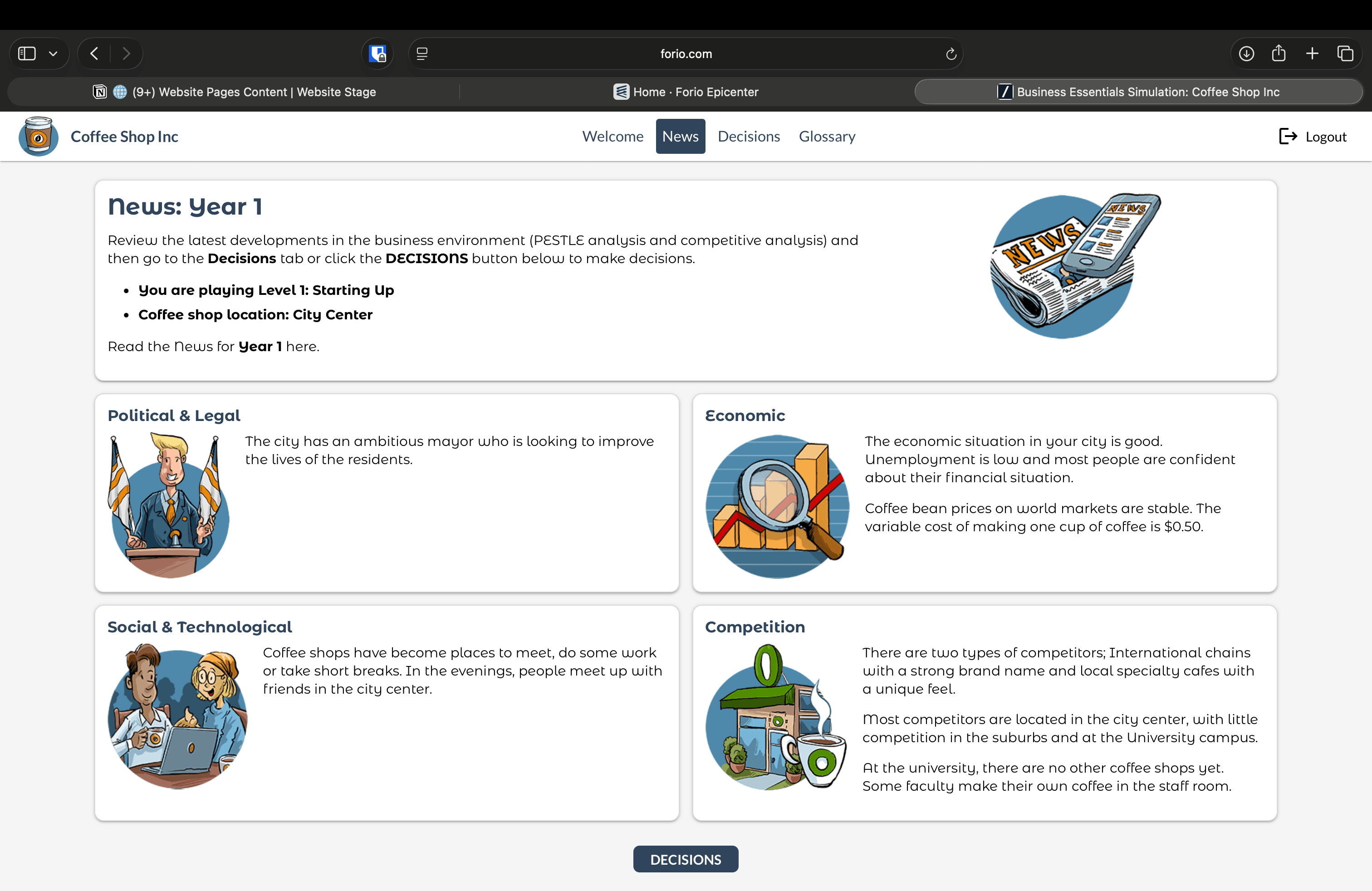Click the share icon in Safari toolbar
Image resolution: width=1372 pixels, height=891 pixels.
pyautogui.click(x=1279, y=54)
